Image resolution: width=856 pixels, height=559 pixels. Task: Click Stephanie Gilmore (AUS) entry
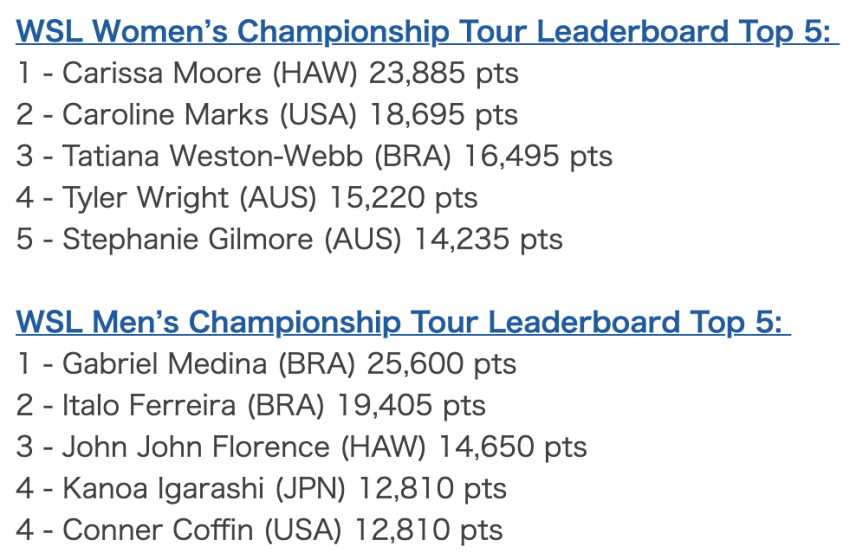click(x=289, y=239)
